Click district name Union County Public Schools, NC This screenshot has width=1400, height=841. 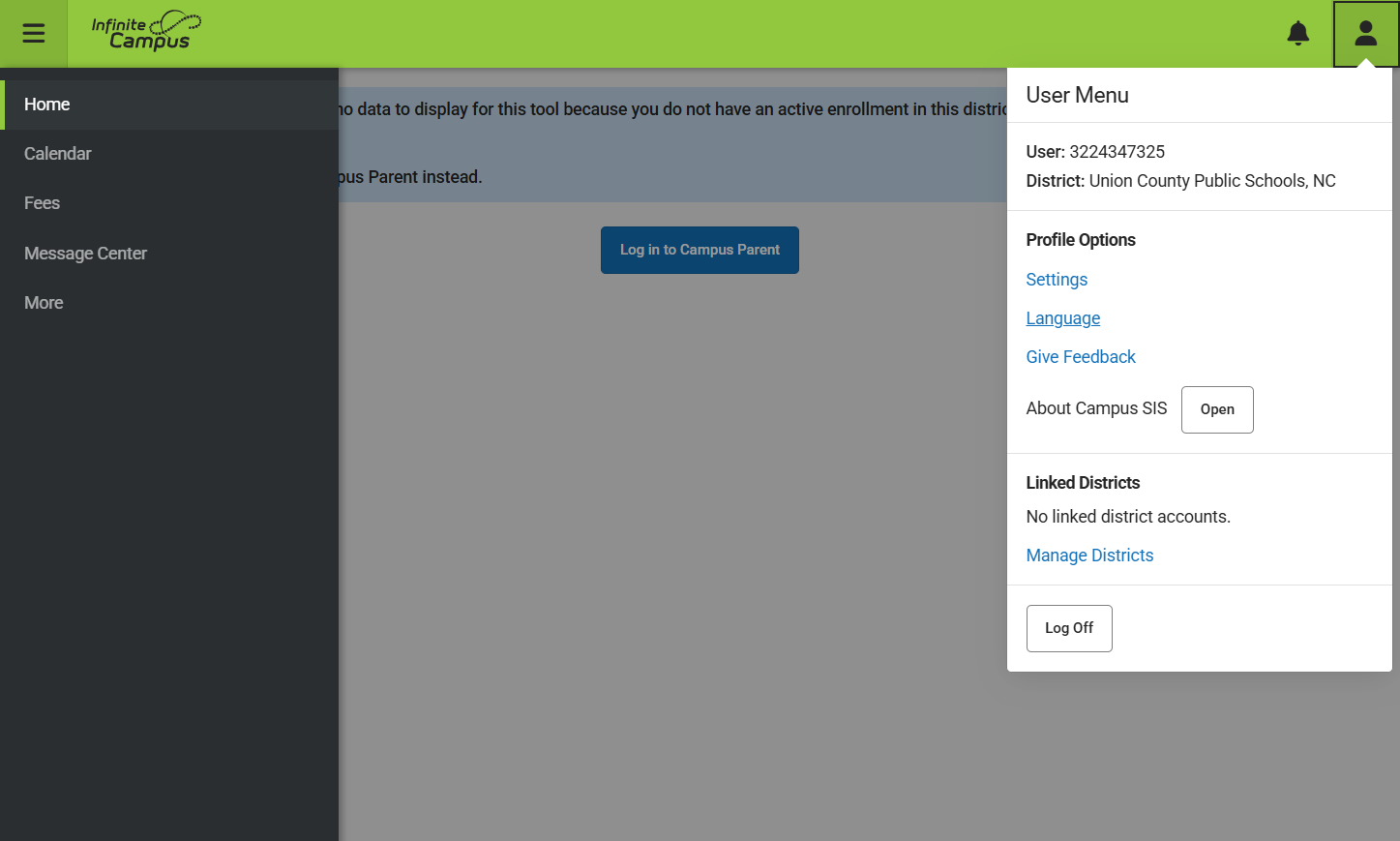coord(1212,181)
